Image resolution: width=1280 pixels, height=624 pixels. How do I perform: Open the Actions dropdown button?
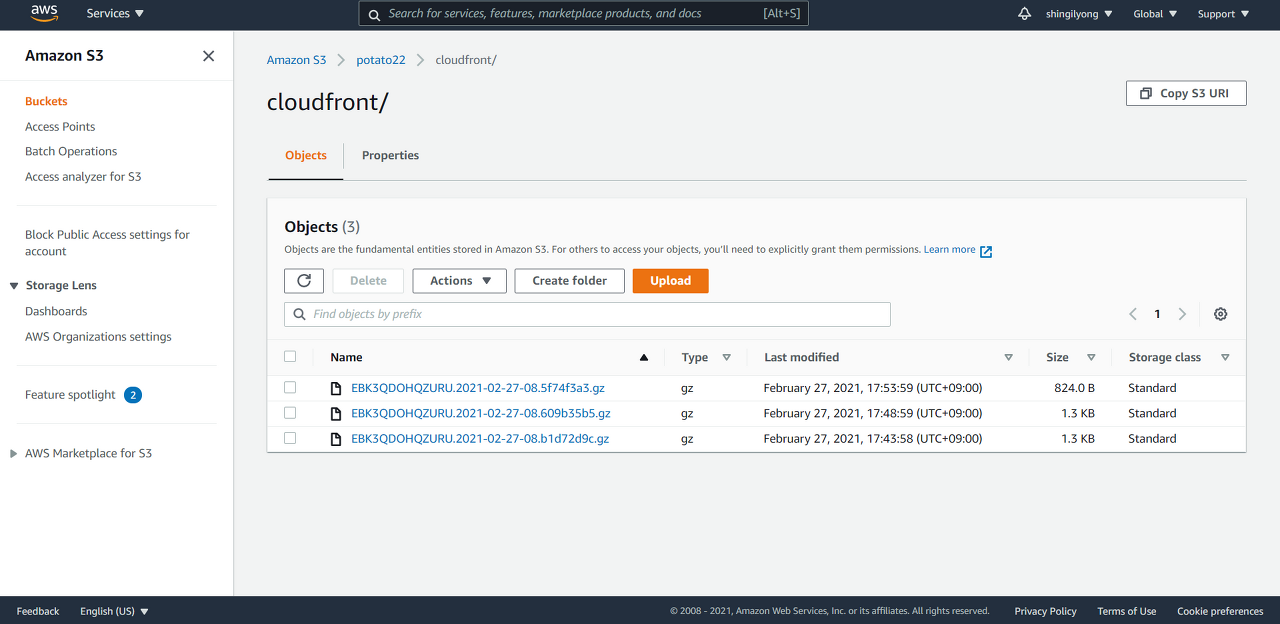(460, 281)
